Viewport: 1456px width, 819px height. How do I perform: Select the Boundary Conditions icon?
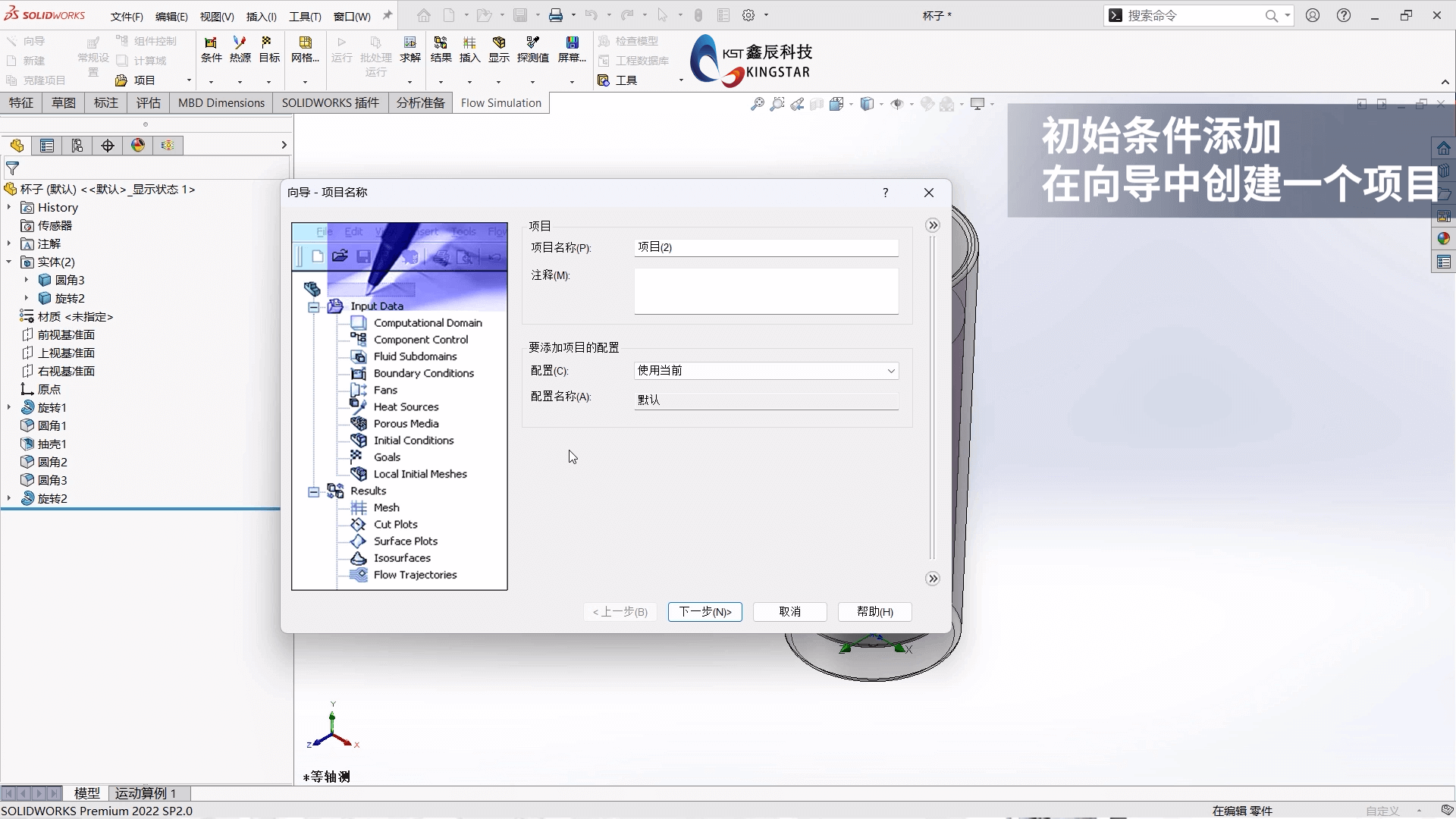point(357,372)
